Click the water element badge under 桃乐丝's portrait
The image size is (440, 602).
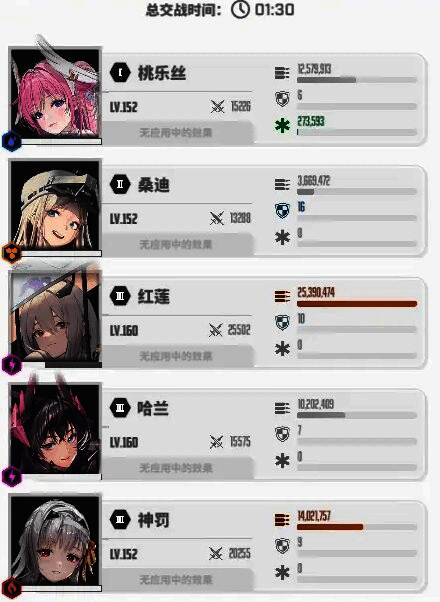coord(11,141)
